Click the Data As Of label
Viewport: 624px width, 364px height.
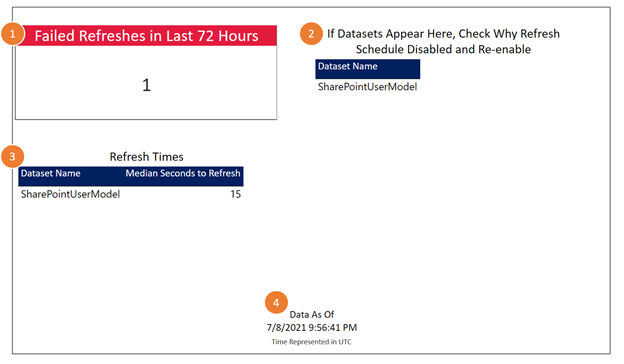pyautogui.click(x=312, y=315)
